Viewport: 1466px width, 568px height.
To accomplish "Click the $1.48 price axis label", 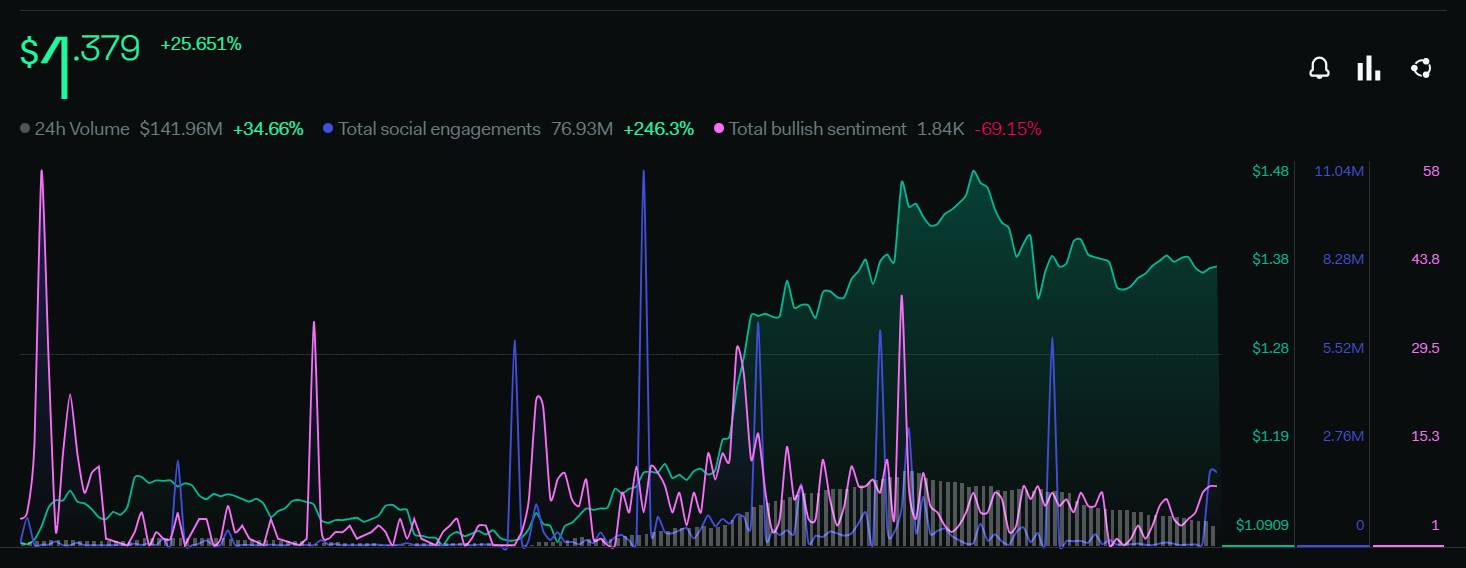I will pyautogui.click(x=1270, y=171).
